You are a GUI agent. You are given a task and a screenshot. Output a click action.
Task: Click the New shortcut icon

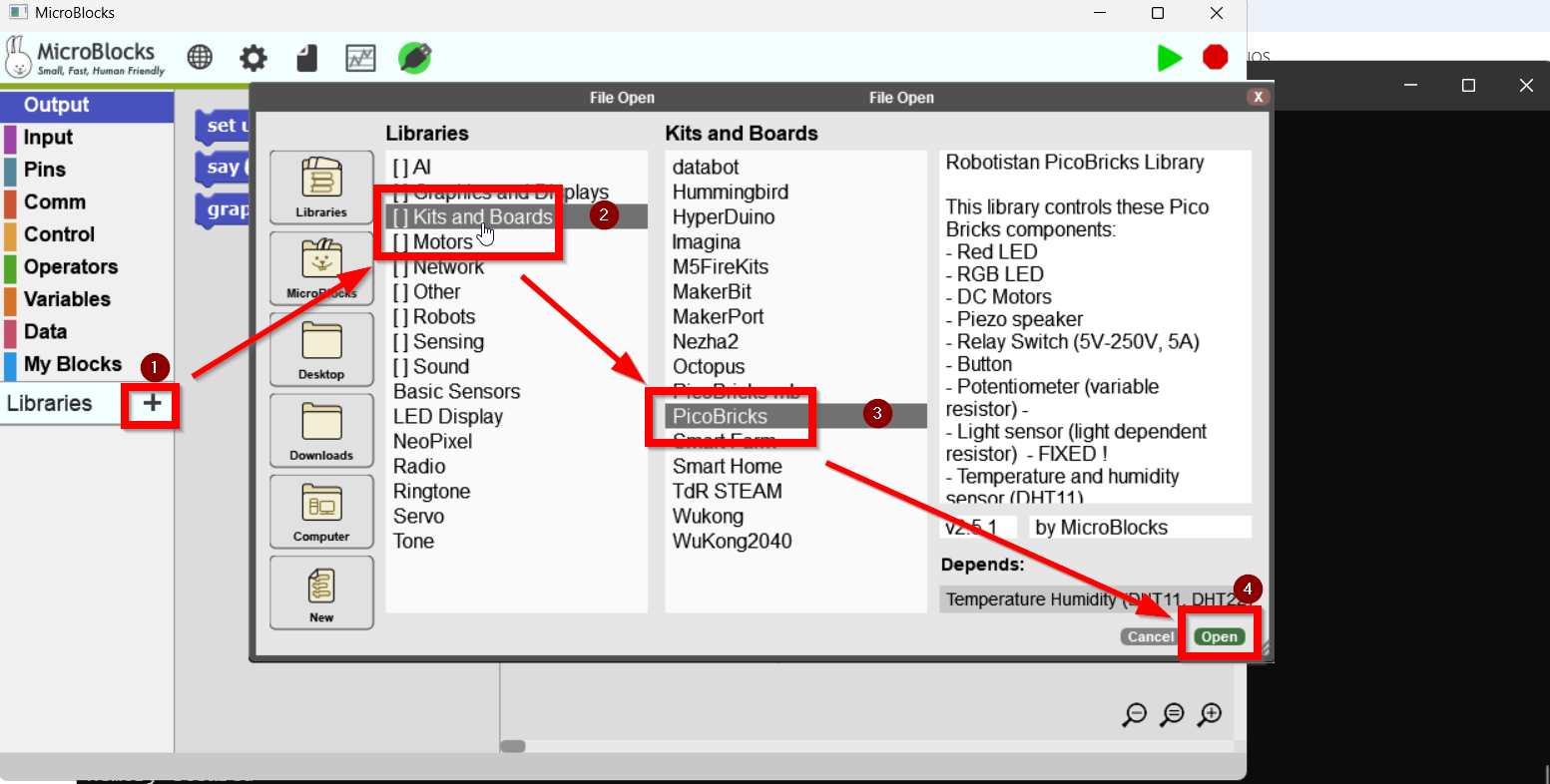pyautogui.click(x=321, y=592)
